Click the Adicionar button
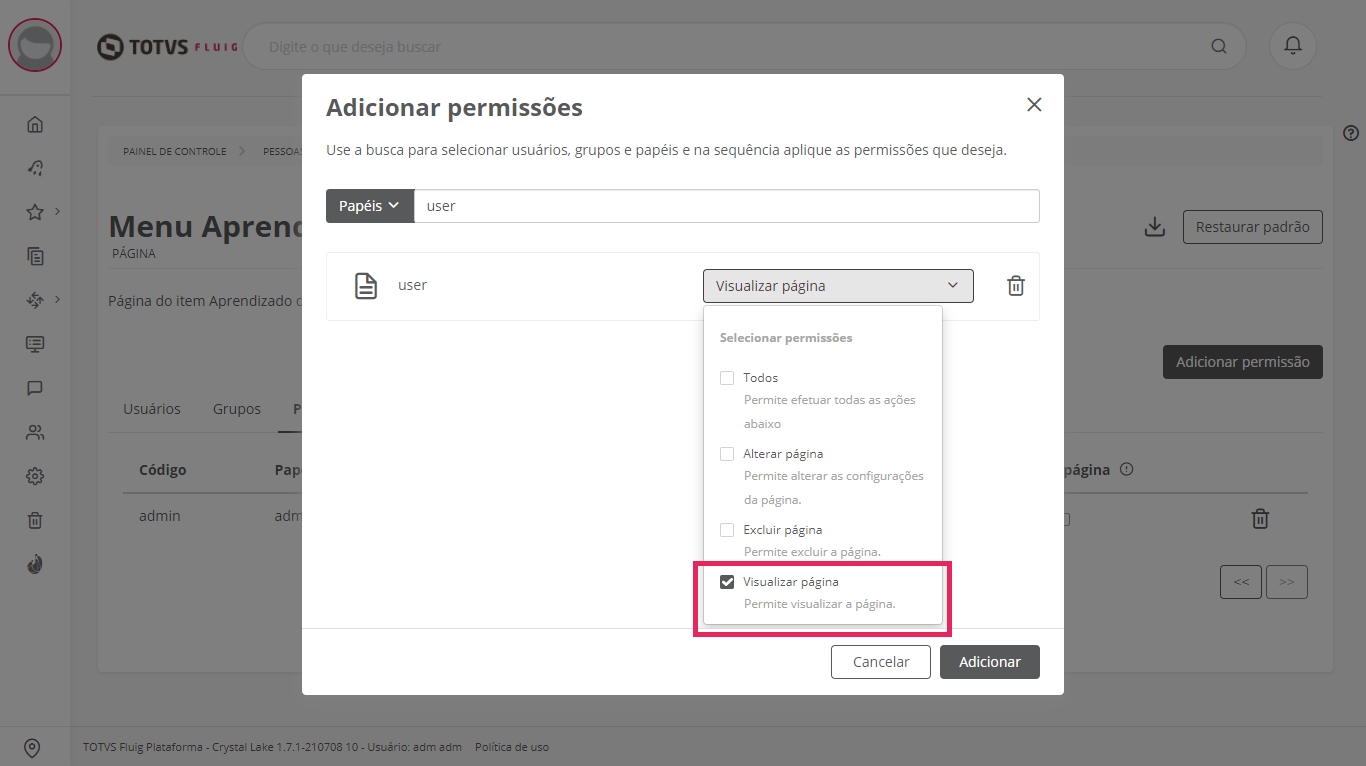The width and height of the screenshot is (1366, 766). [989, 662]
